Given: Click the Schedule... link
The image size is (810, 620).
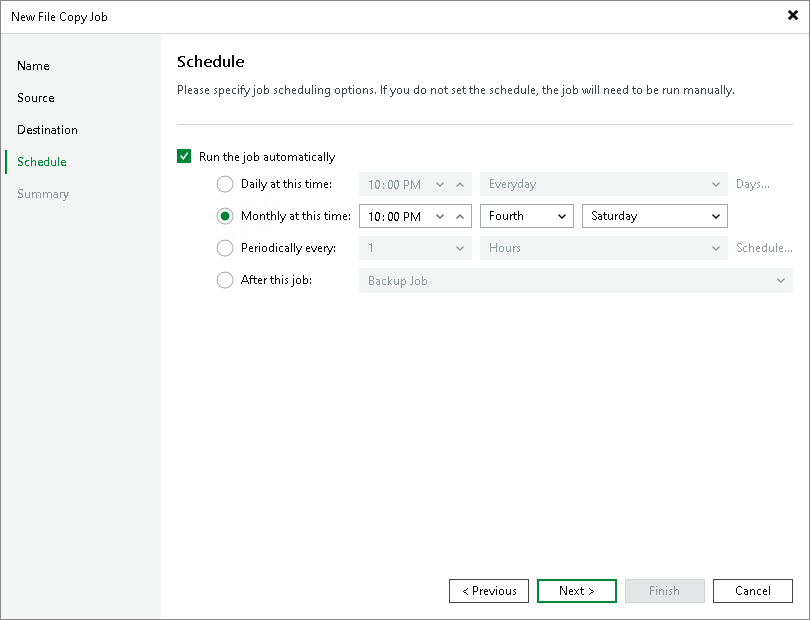Looking at the screenshot, I should click(x=764, y=248).
